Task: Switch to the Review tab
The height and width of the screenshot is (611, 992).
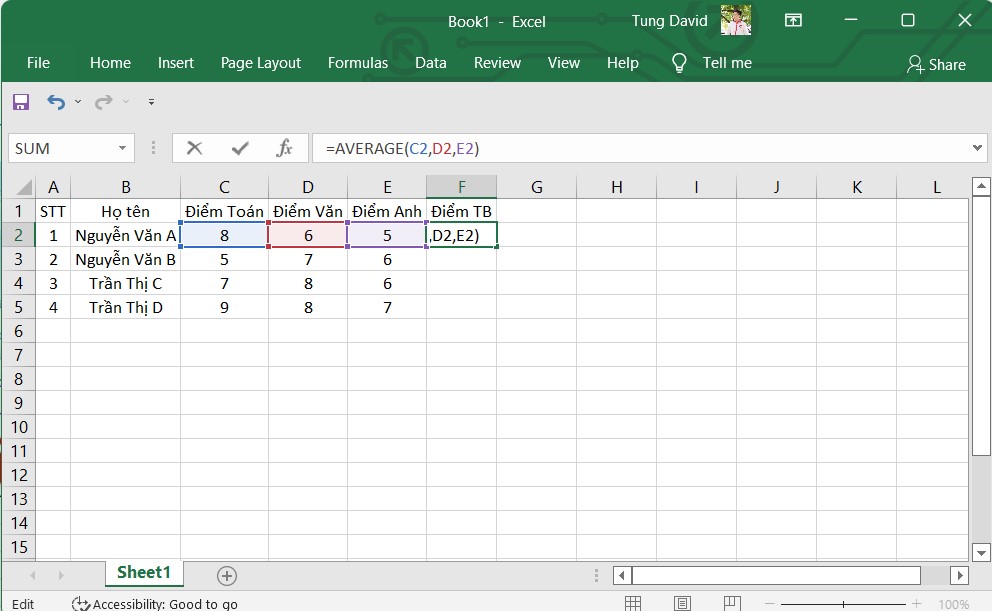Action: [497, 63]
